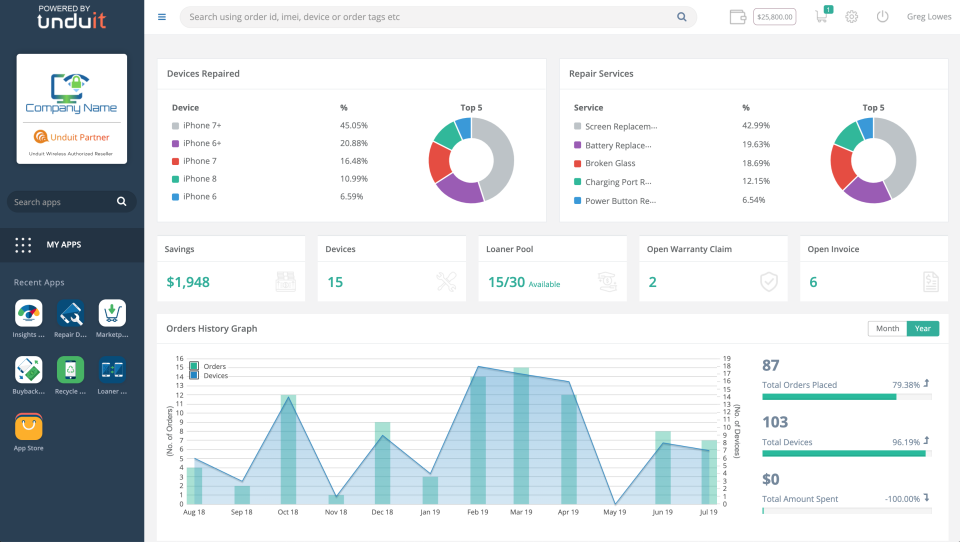Toggle the Devices legend checkbox in graph

[x=194, y=375]
